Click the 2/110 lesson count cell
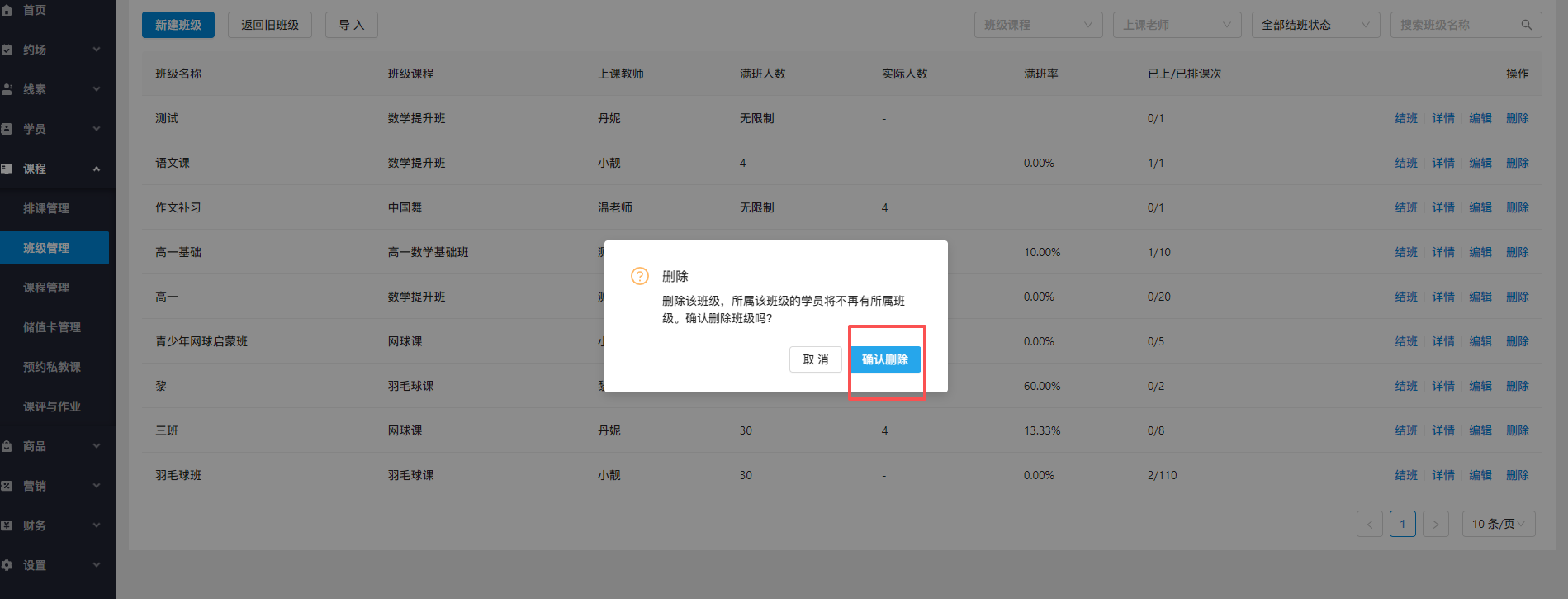 click(x=1163, y=475)
